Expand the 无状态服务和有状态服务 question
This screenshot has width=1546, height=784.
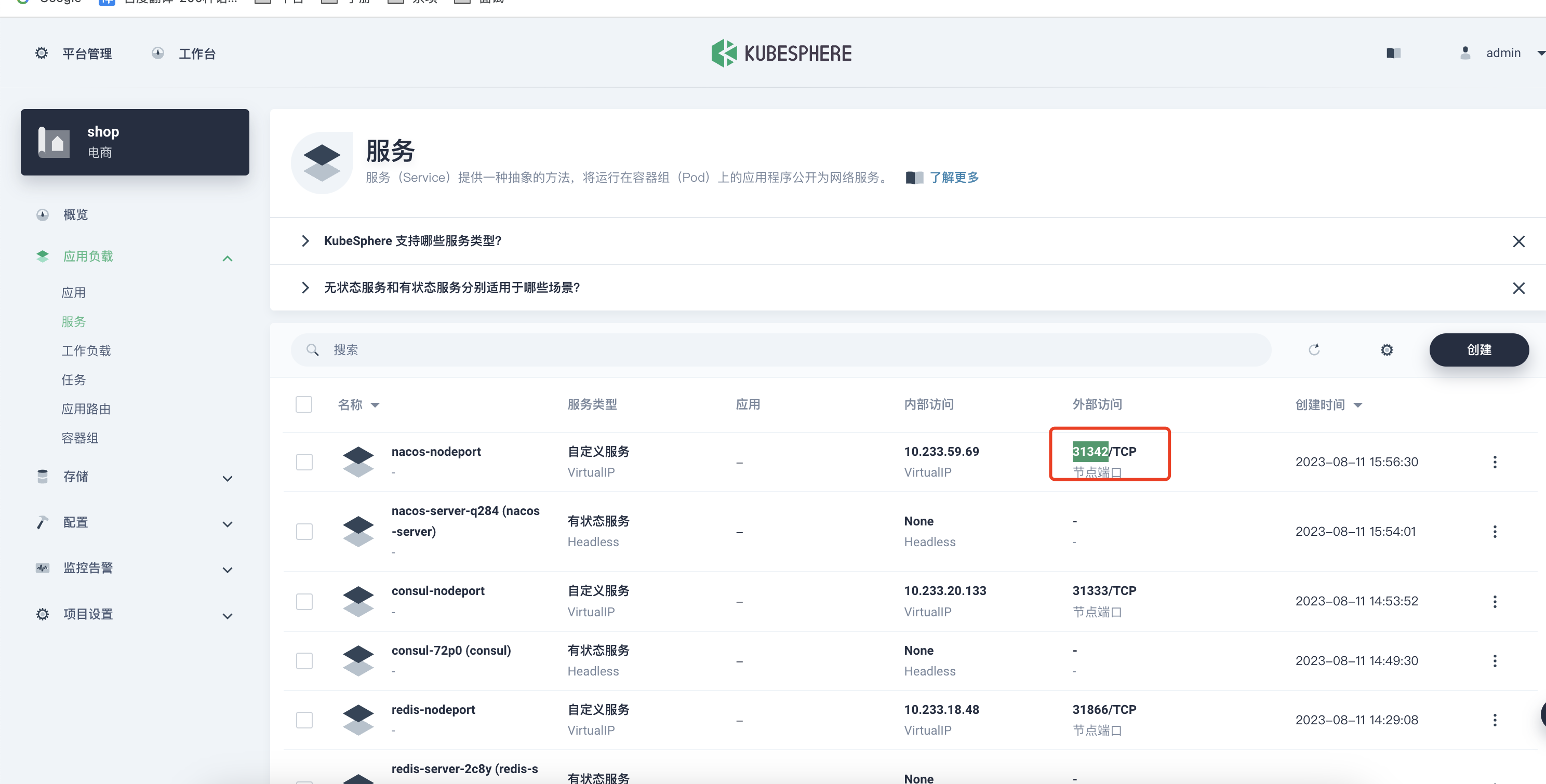(305, 288)
